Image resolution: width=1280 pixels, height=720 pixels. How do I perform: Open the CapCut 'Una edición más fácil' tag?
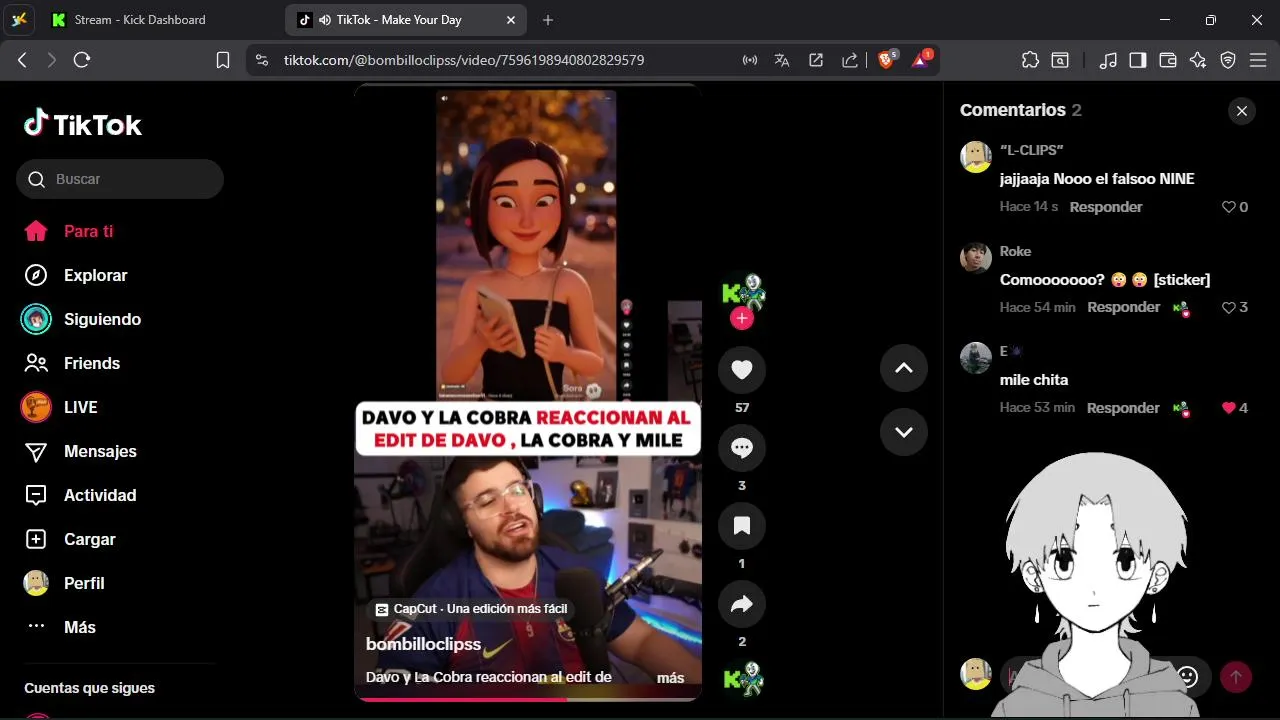(470, 609)
